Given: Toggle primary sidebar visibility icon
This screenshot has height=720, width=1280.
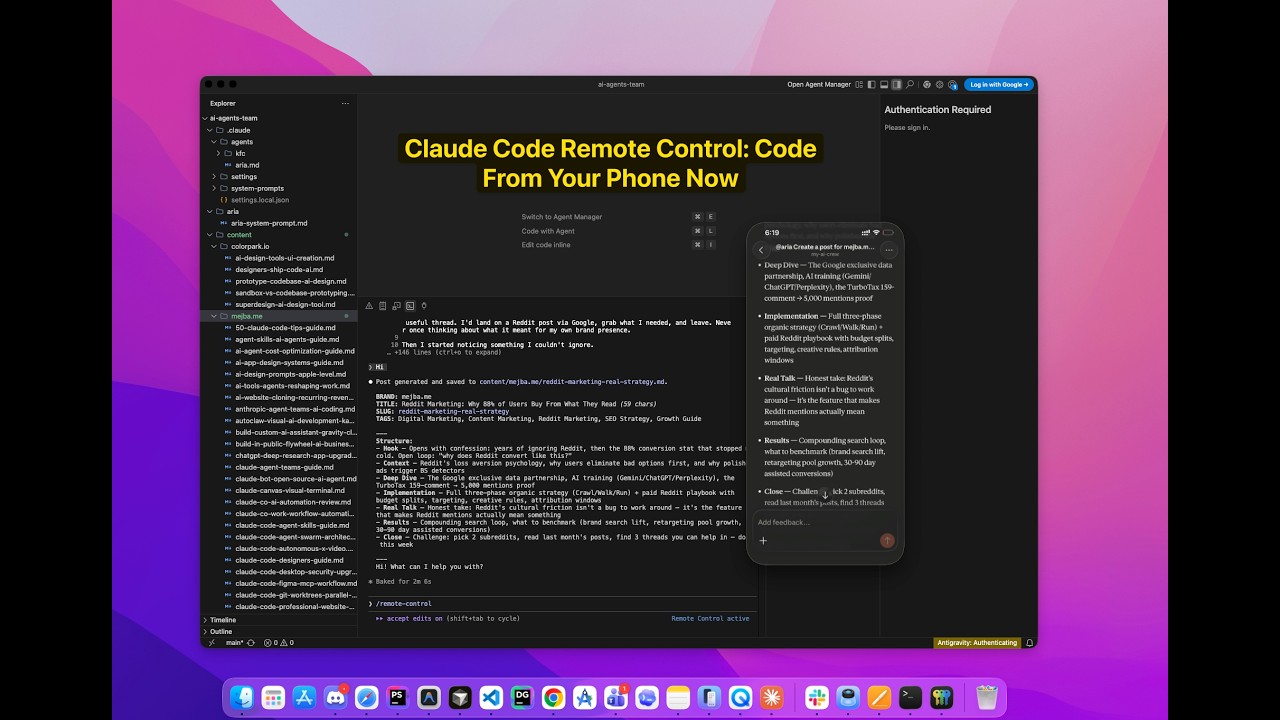Looking at the screenshot, I should click(x=872, y=85).
